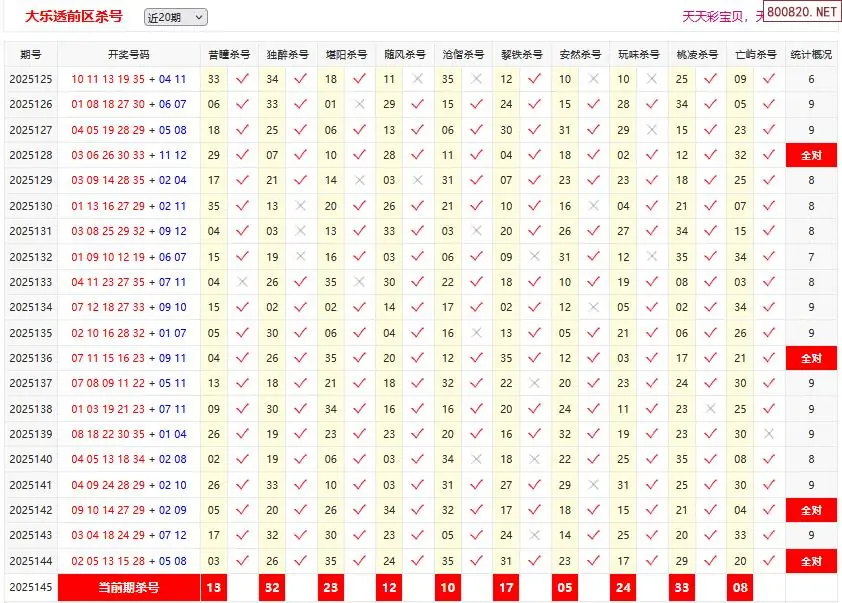Click kill number 29 under 昔瞳杀号 row 2025128

click(x=214, y=155)
